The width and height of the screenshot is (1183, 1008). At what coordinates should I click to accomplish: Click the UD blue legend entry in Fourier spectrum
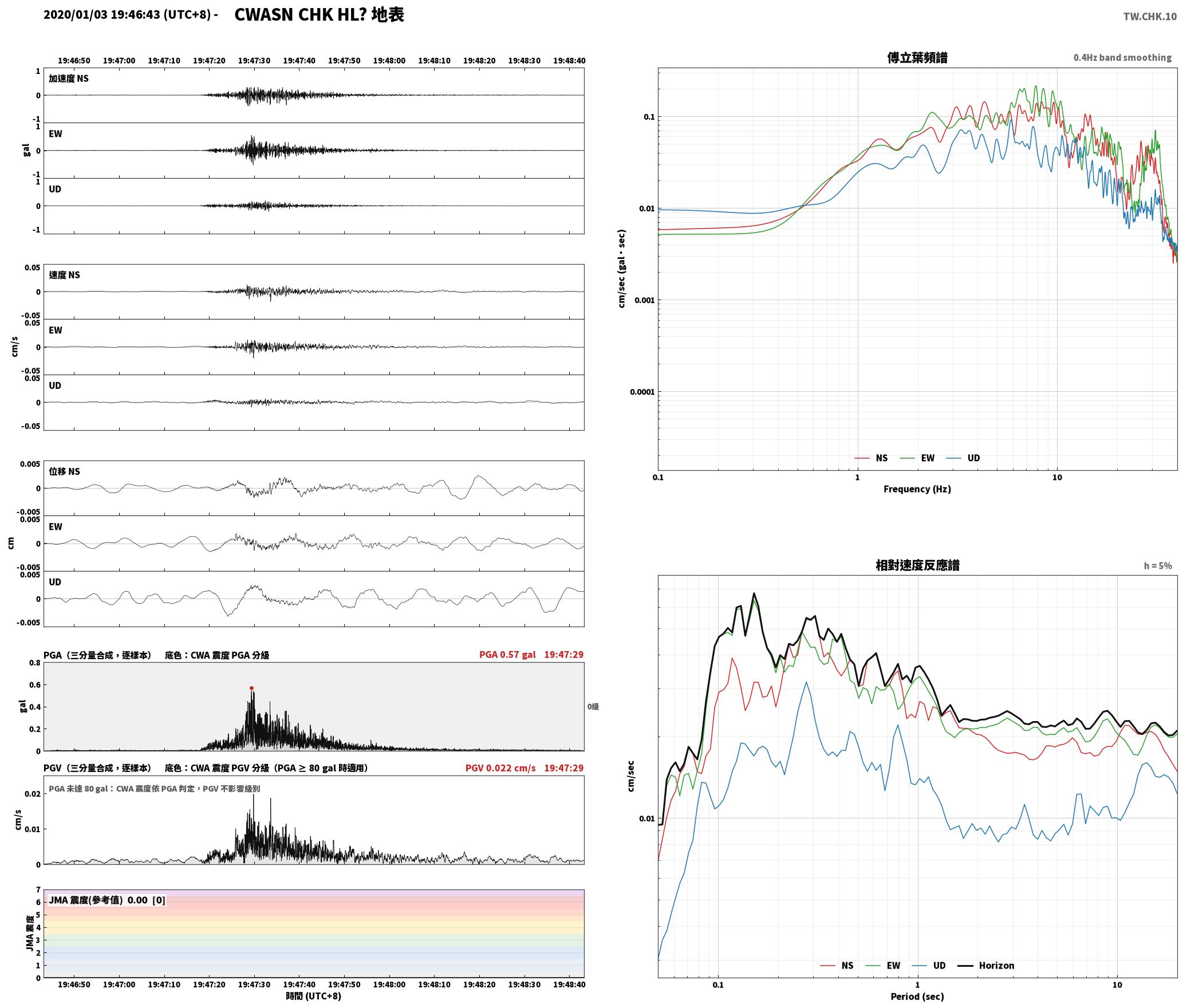point(963,458)
